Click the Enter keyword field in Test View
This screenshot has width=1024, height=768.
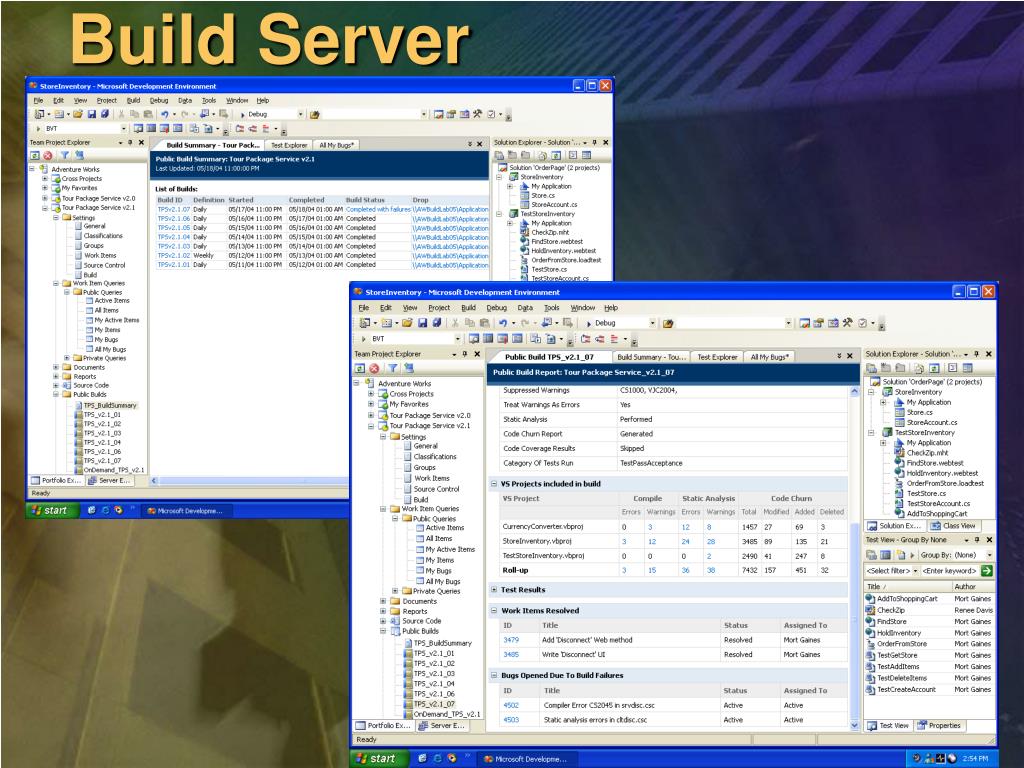[950, 571]
